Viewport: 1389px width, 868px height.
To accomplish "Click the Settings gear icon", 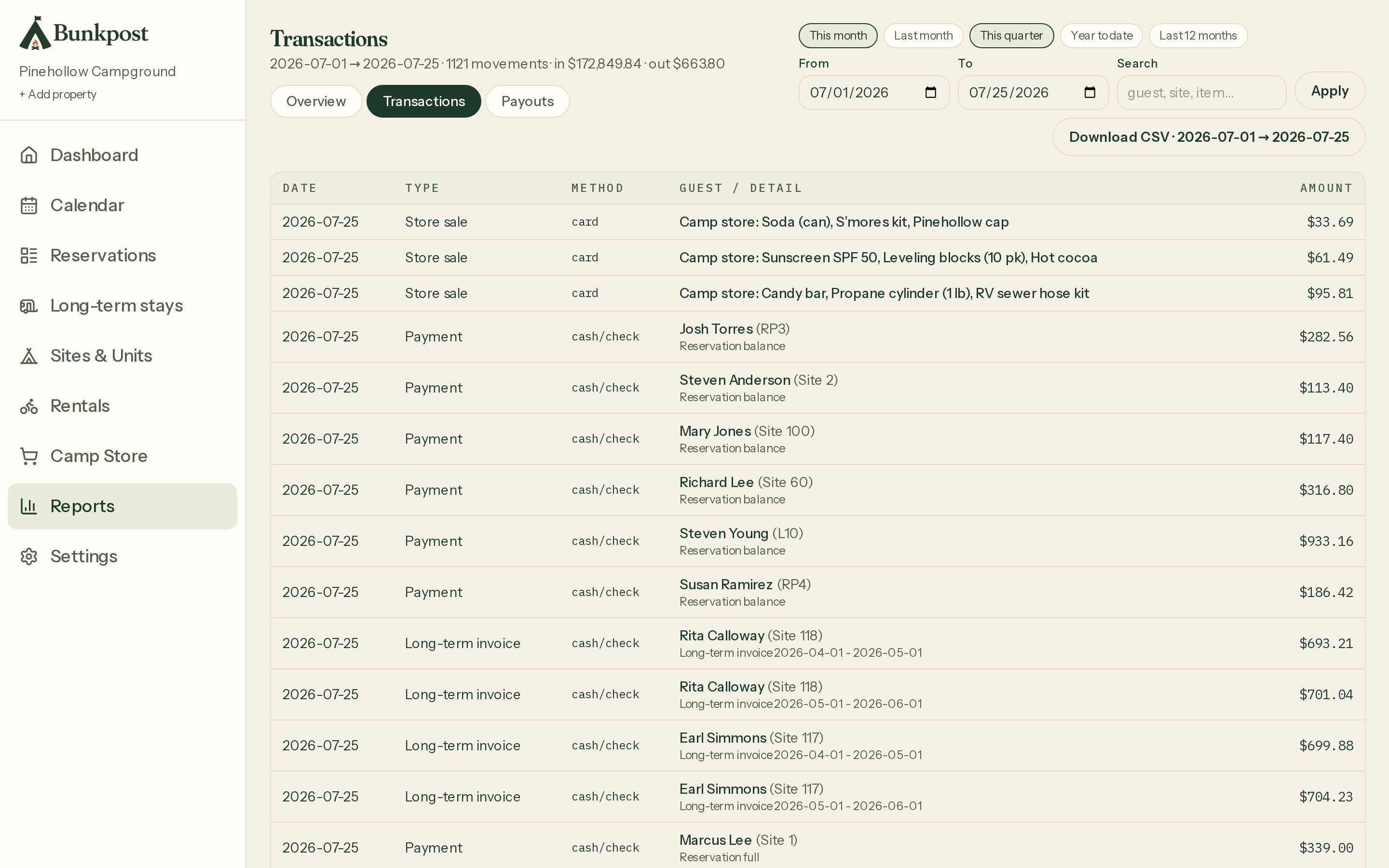I will (29, 556).
